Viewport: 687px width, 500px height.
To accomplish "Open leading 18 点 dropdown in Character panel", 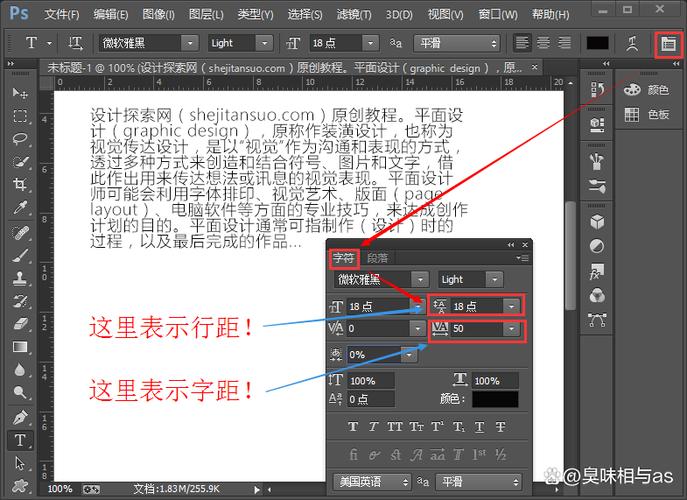I will coord(511,306).
